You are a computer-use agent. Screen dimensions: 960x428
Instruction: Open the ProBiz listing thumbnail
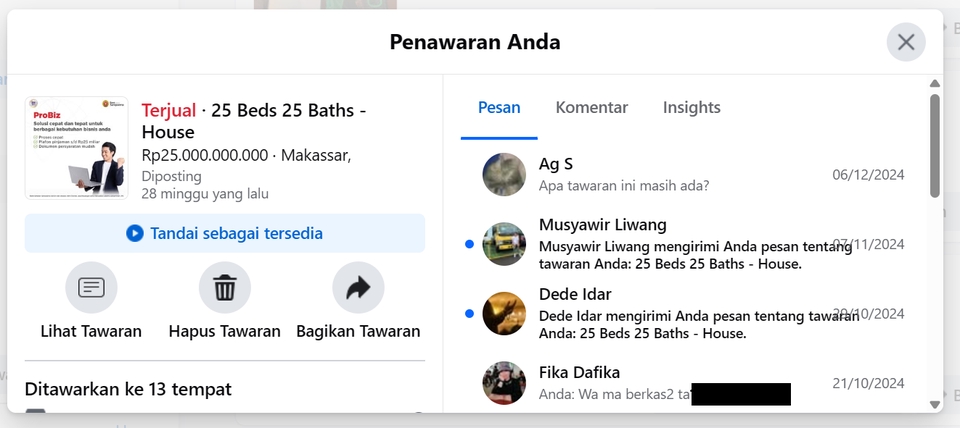coord(77,148)
